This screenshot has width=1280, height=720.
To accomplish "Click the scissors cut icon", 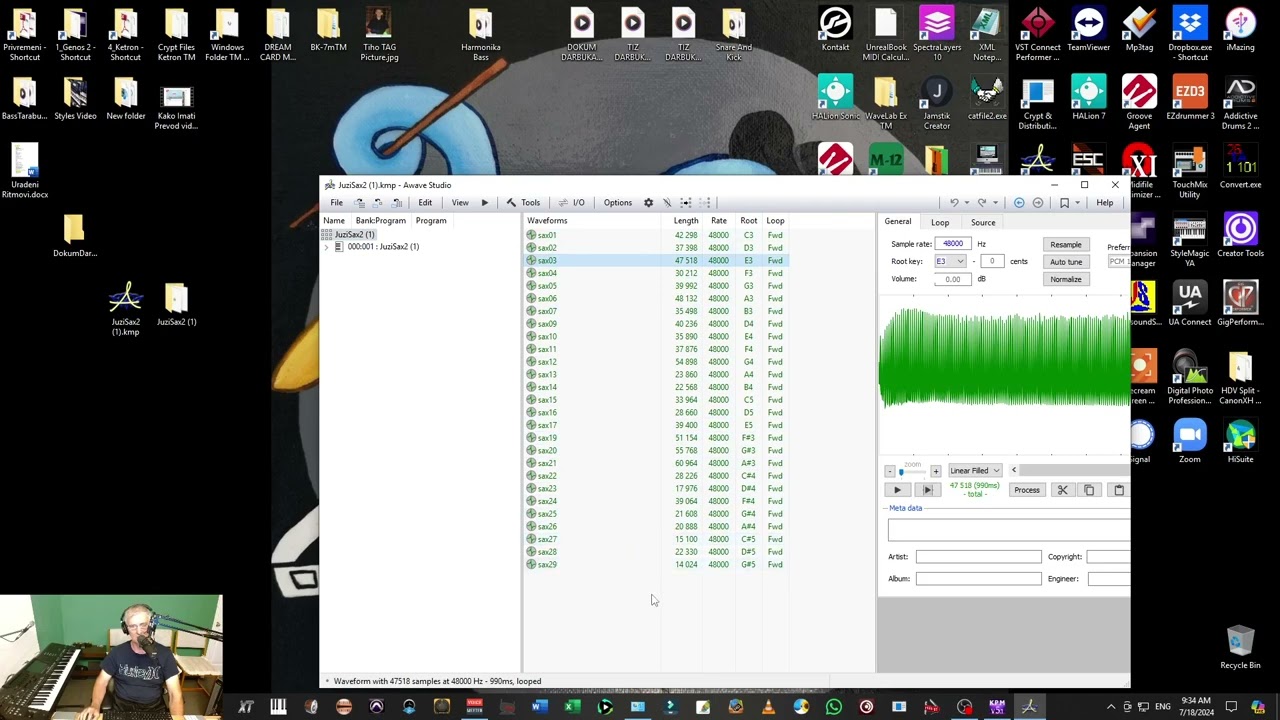I will point(1062,490).
